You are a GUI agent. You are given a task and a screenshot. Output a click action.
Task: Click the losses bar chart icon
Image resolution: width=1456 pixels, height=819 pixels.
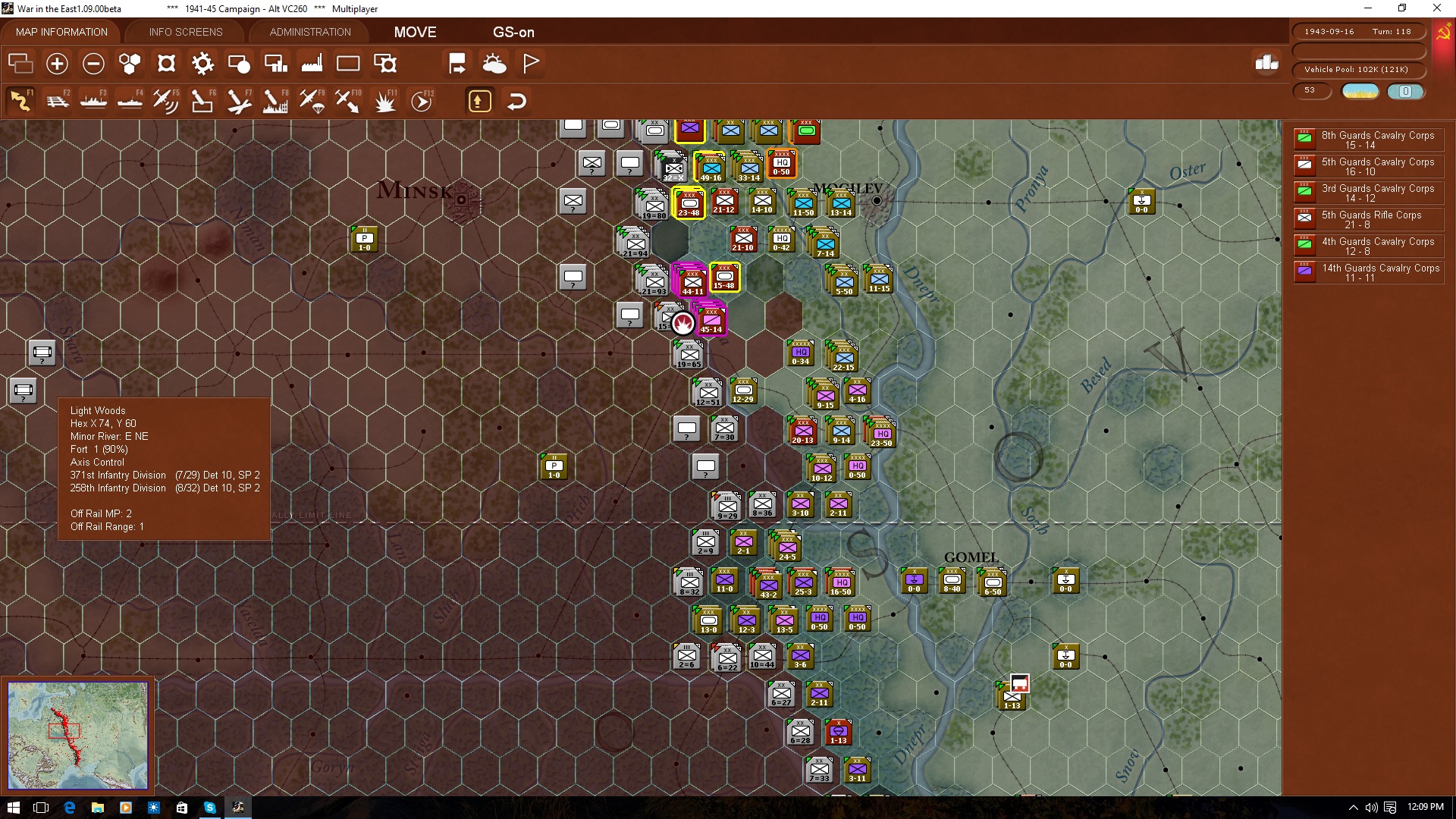coord(1266,64)
